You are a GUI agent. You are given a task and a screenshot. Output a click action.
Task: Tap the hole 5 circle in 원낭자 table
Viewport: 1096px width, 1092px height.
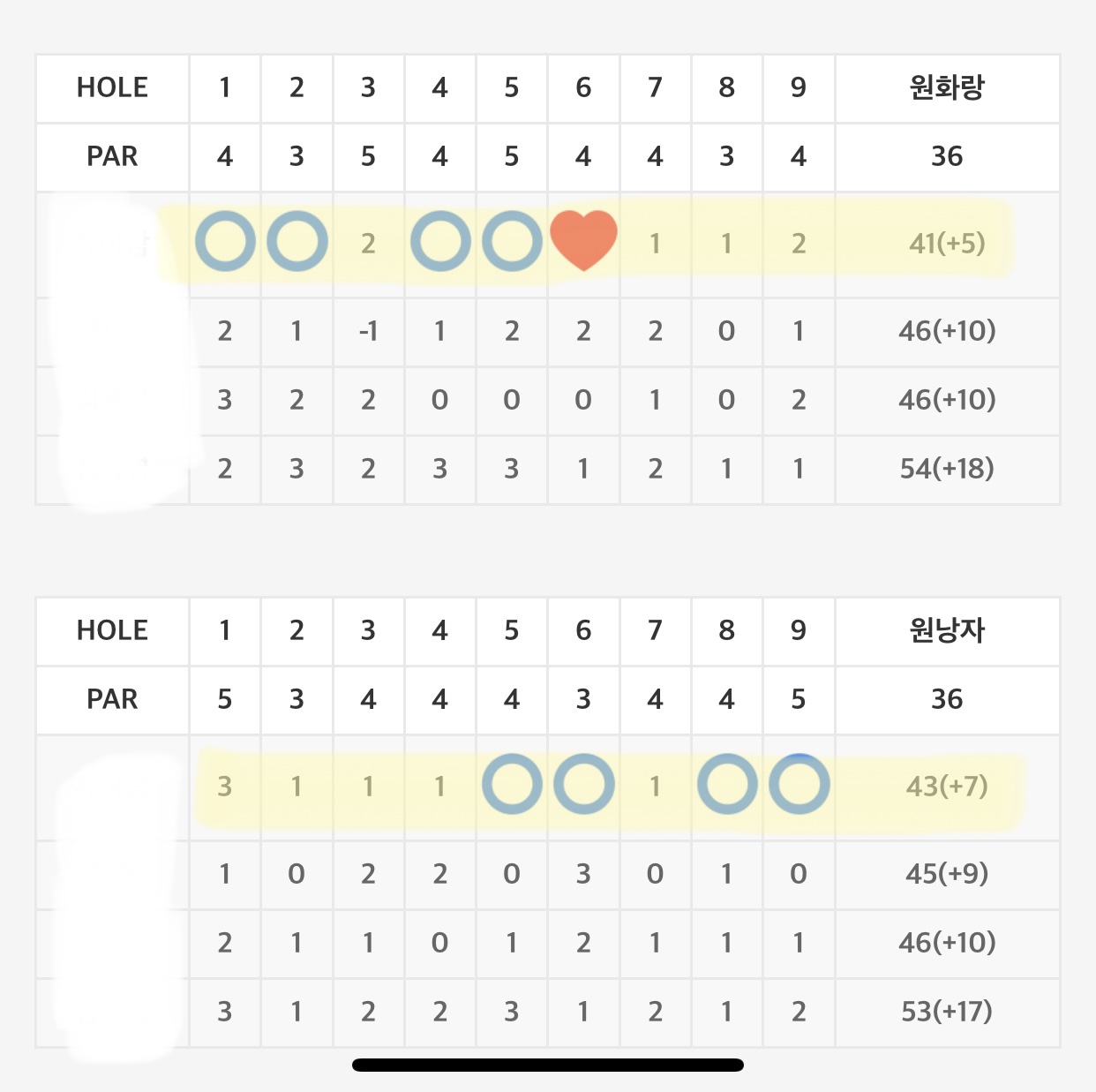pos(512,784)
